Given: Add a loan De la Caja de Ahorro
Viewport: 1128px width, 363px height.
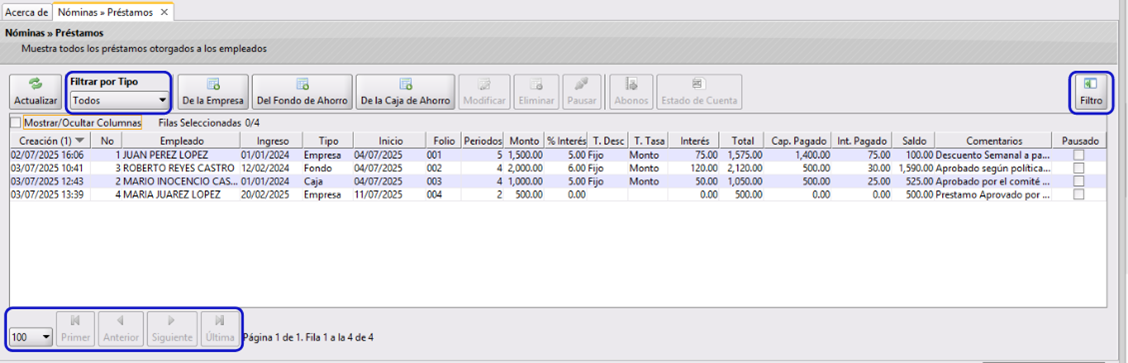Looking at the screenshot, I should pyautogui.click(x=406, y=93).
